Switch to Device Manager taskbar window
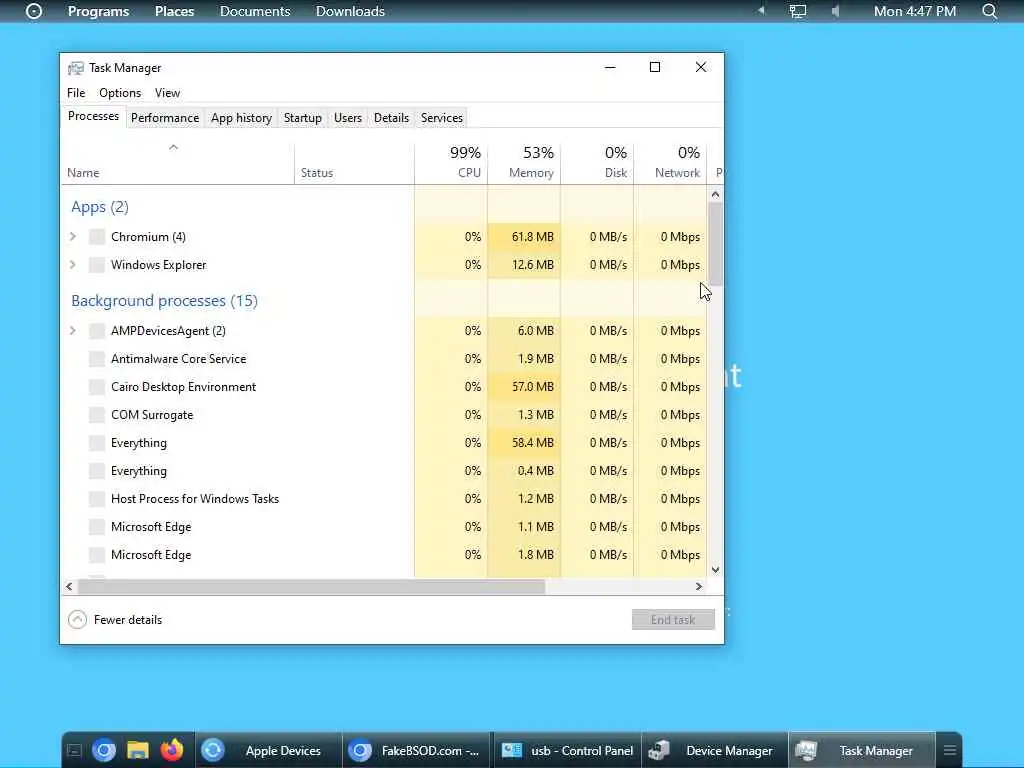 (x=715, y=750)
